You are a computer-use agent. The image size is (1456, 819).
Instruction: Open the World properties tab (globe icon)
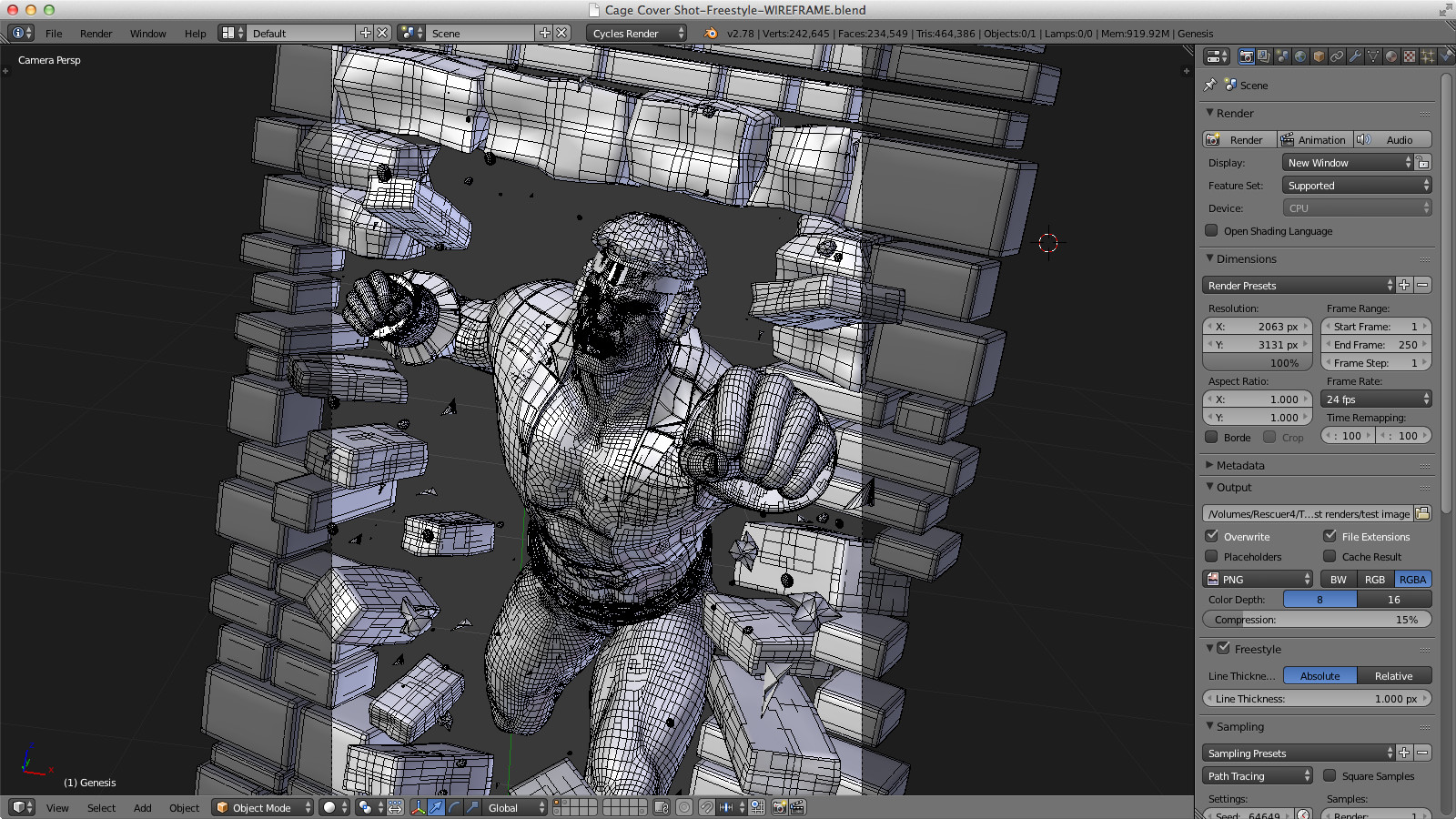coord(1300,56)
